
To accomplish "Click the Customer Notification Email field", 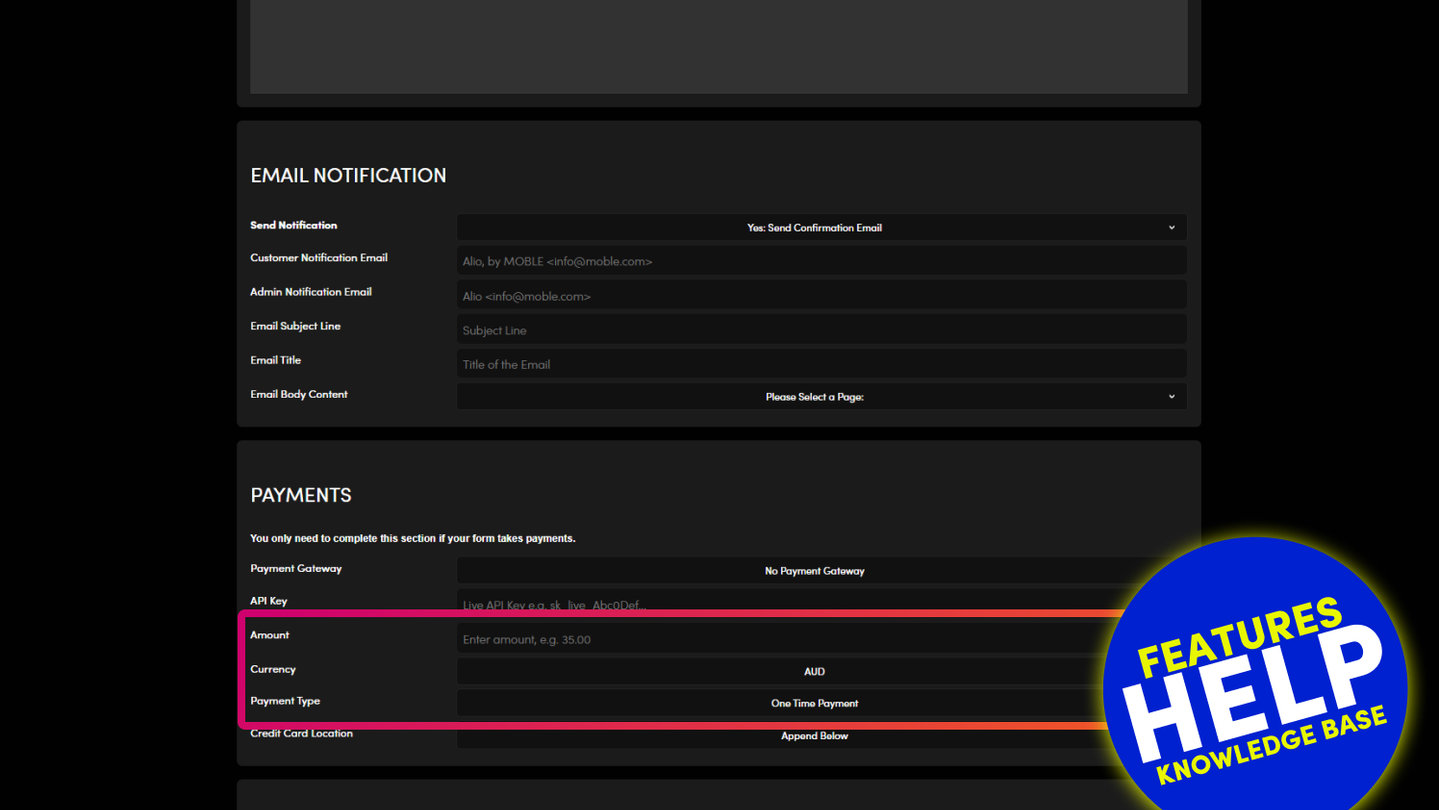I will (821, 262).
